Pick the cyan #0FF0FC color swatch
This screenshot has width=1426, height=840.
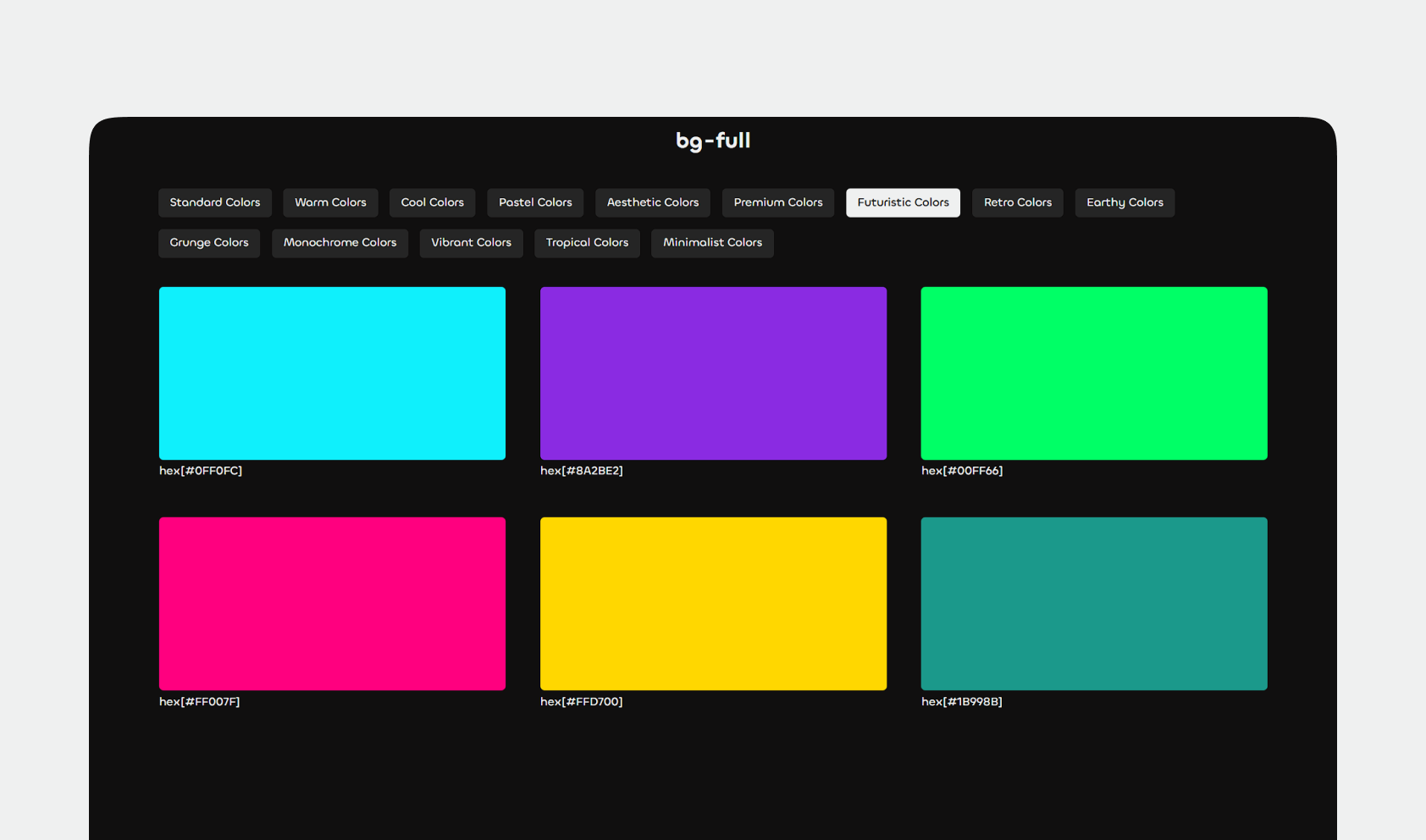click(x=332, y=373)
